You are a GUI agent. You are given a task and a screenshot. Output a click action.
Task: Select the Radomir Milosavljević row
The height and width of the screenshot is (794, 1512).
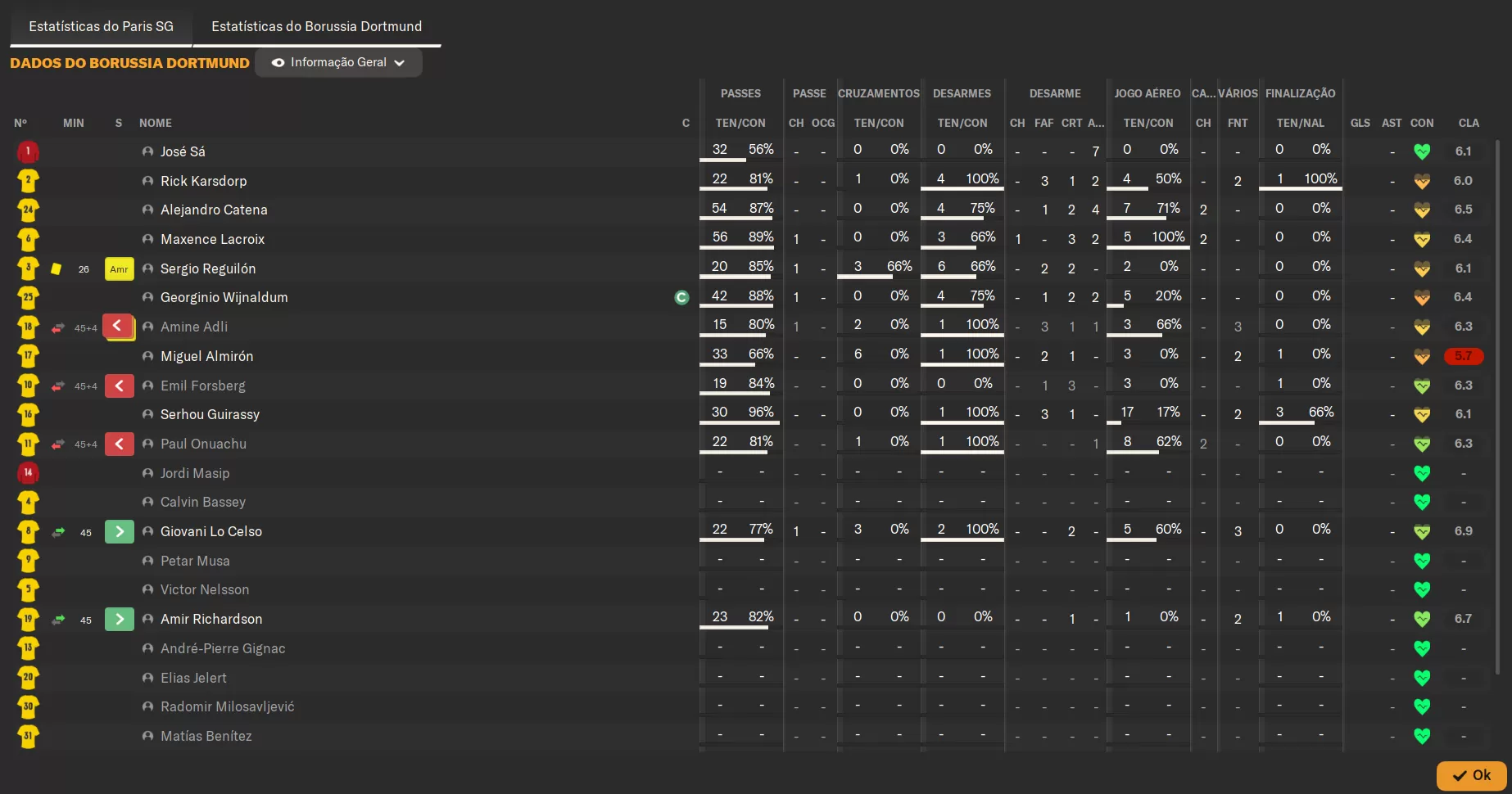[754, 706]
